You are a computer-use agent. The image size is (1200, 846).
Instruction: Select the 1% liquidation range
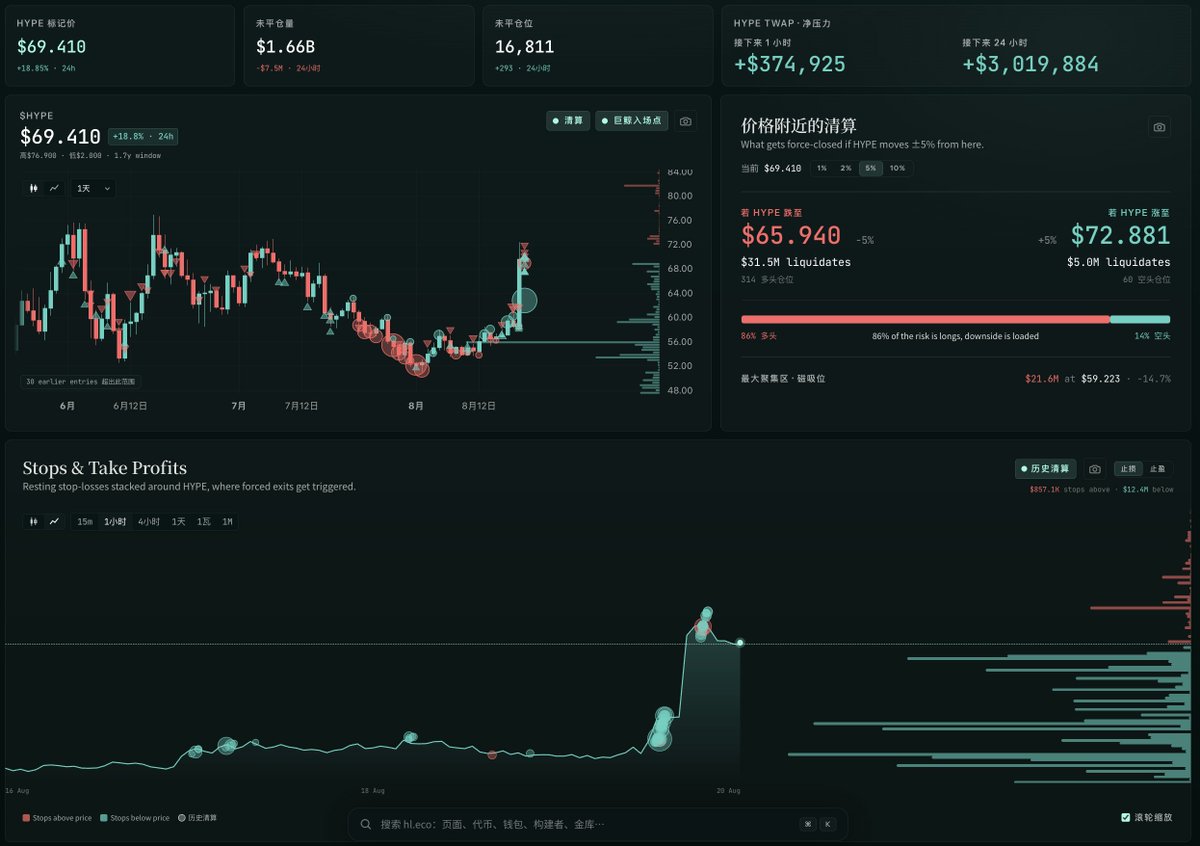pos(822,168)
